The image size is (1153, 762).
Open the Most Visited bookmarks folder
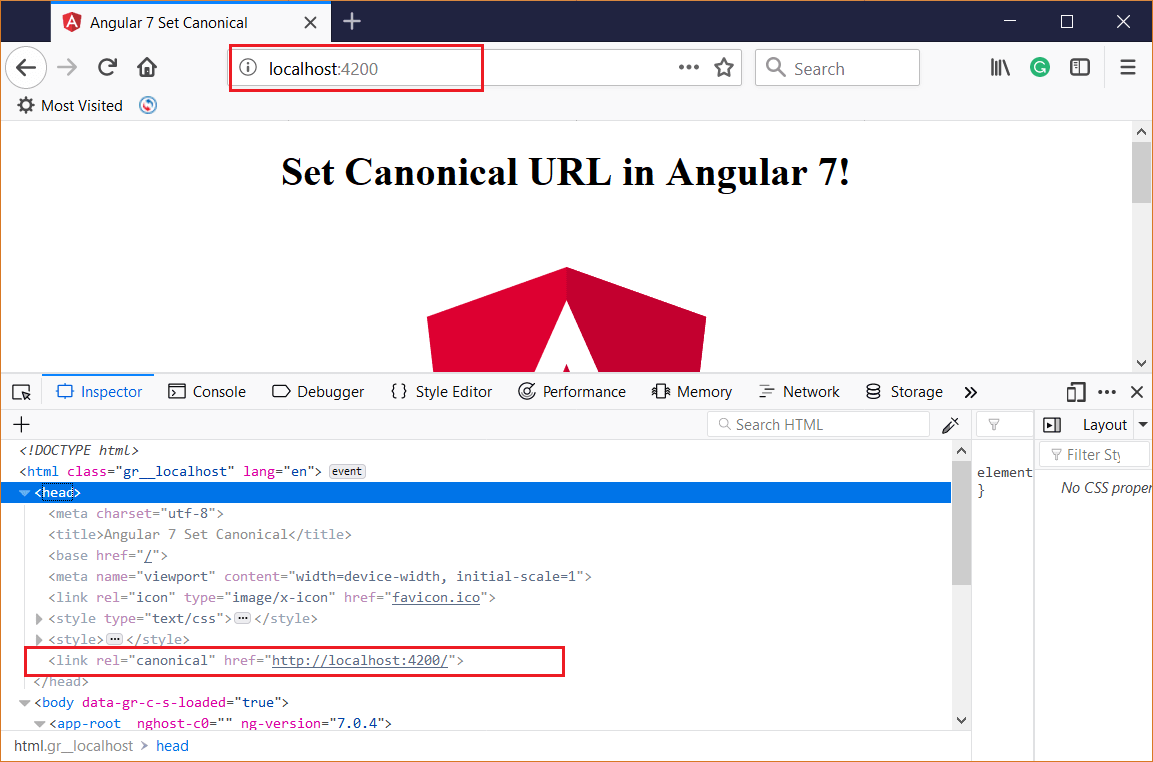71,105
